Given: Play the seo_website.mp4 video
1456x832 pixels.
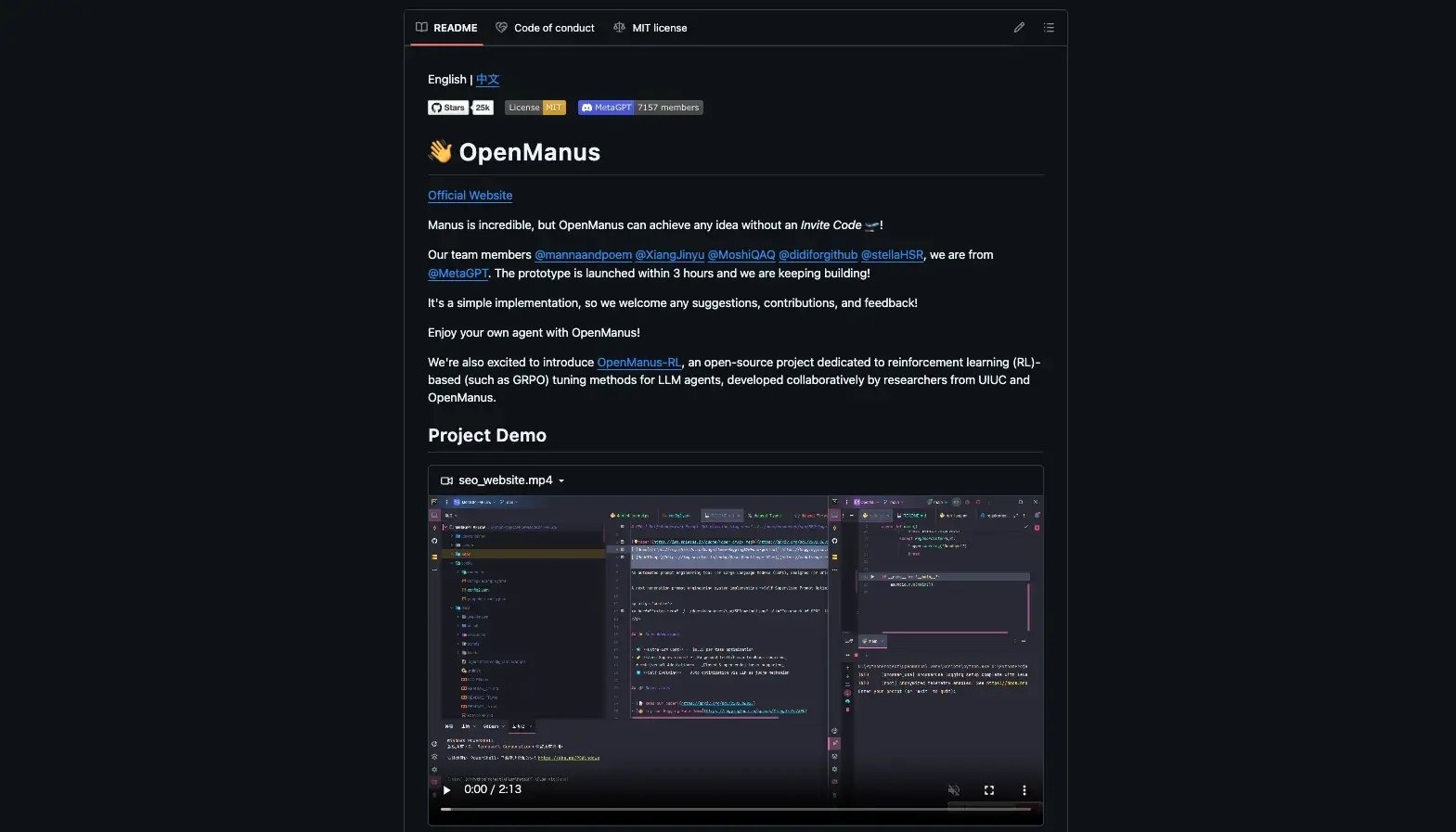Looking at the screenshot, I should (x=446, y=790).
